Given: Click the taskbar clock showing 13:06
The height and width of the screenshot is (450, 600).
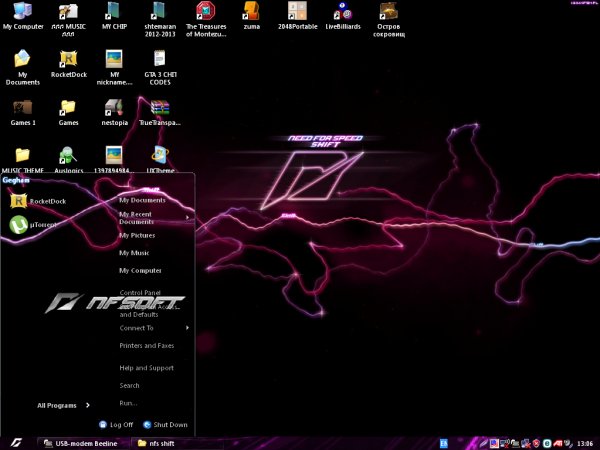Looking at the screenshot, I should point(585,444).
